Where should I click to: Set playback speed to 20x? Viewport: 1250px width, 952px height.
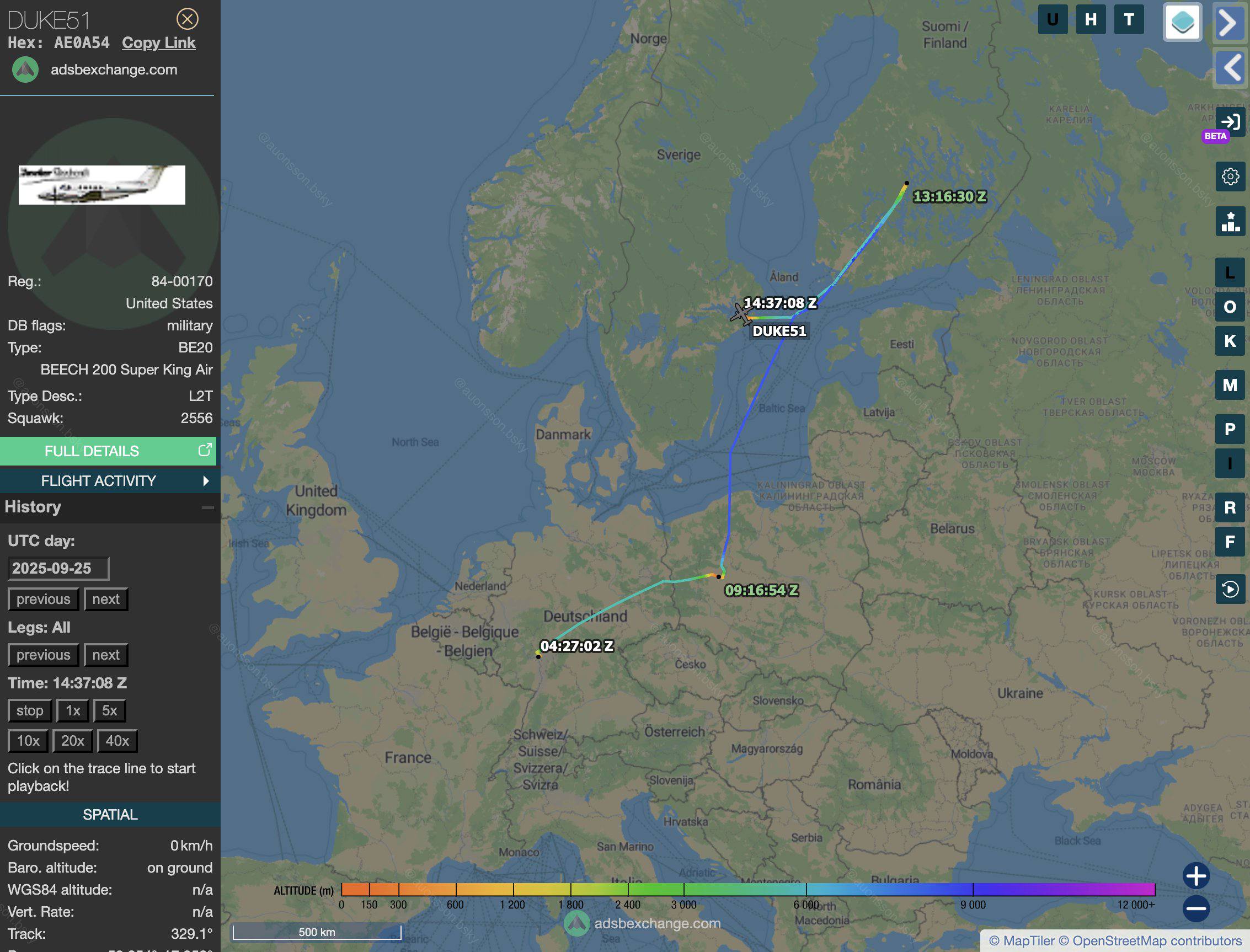(x=72, y=741)
